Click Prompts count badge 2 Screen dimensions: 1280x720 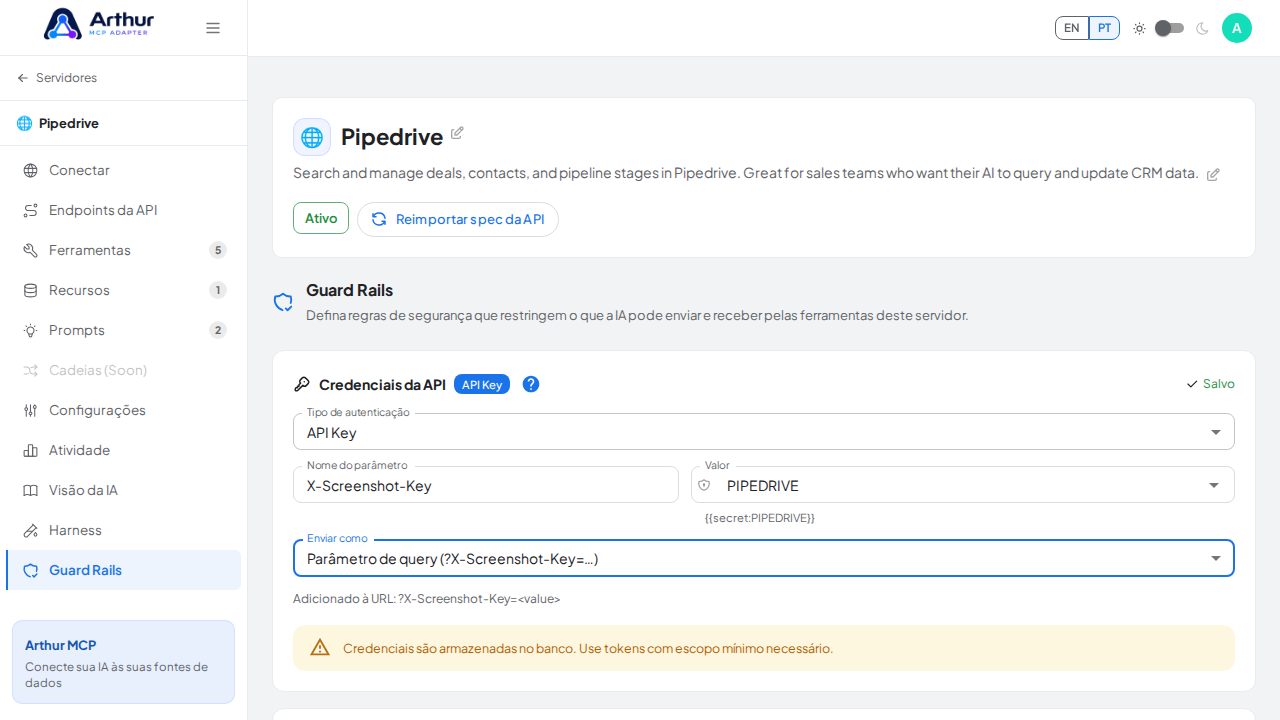coord(218,330)
